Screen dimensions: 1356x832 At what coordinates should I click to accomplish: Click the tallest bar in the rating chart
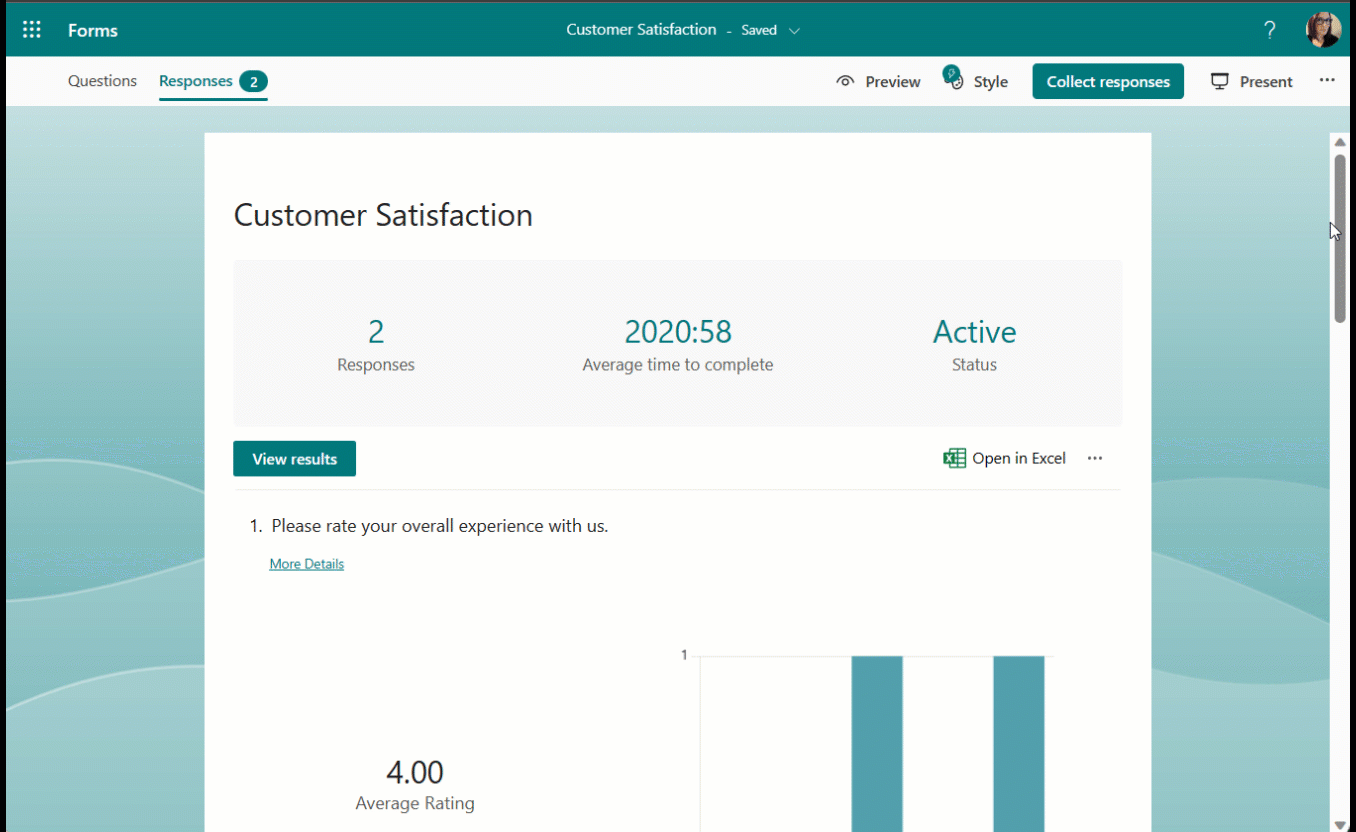coord(875,740)
